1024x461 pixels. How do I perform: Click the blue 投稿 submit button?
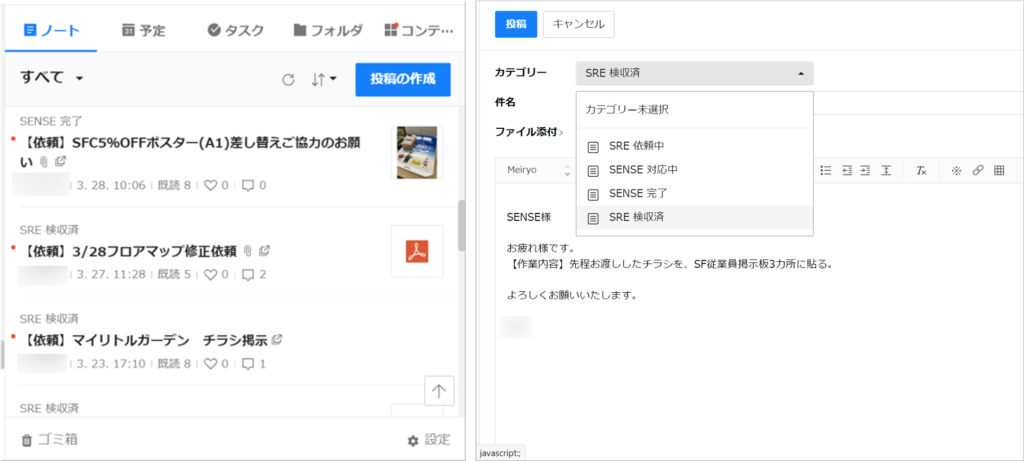pos(515,24)
